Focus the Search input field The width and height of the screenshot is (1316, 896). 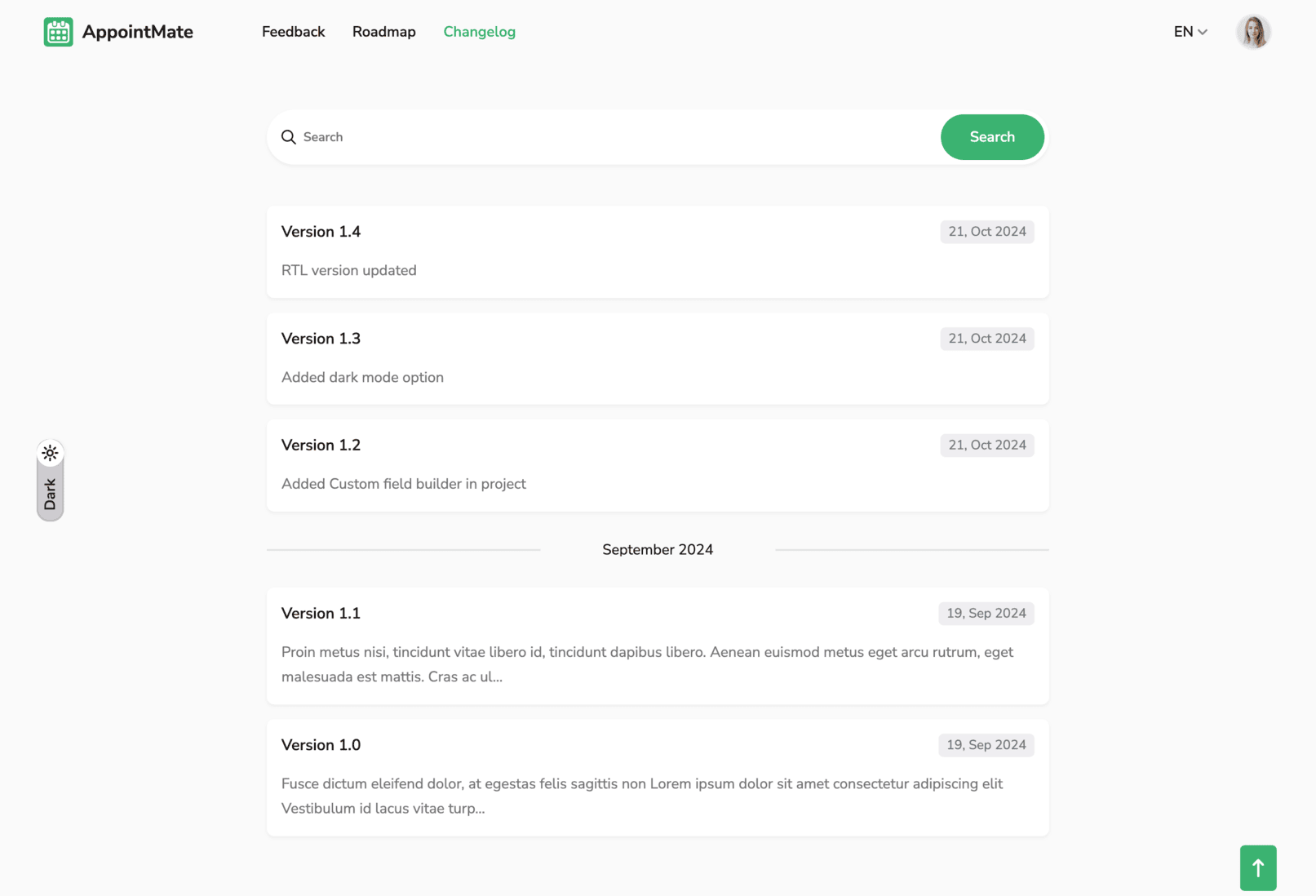pyautogui.click(x=604, y=137)
